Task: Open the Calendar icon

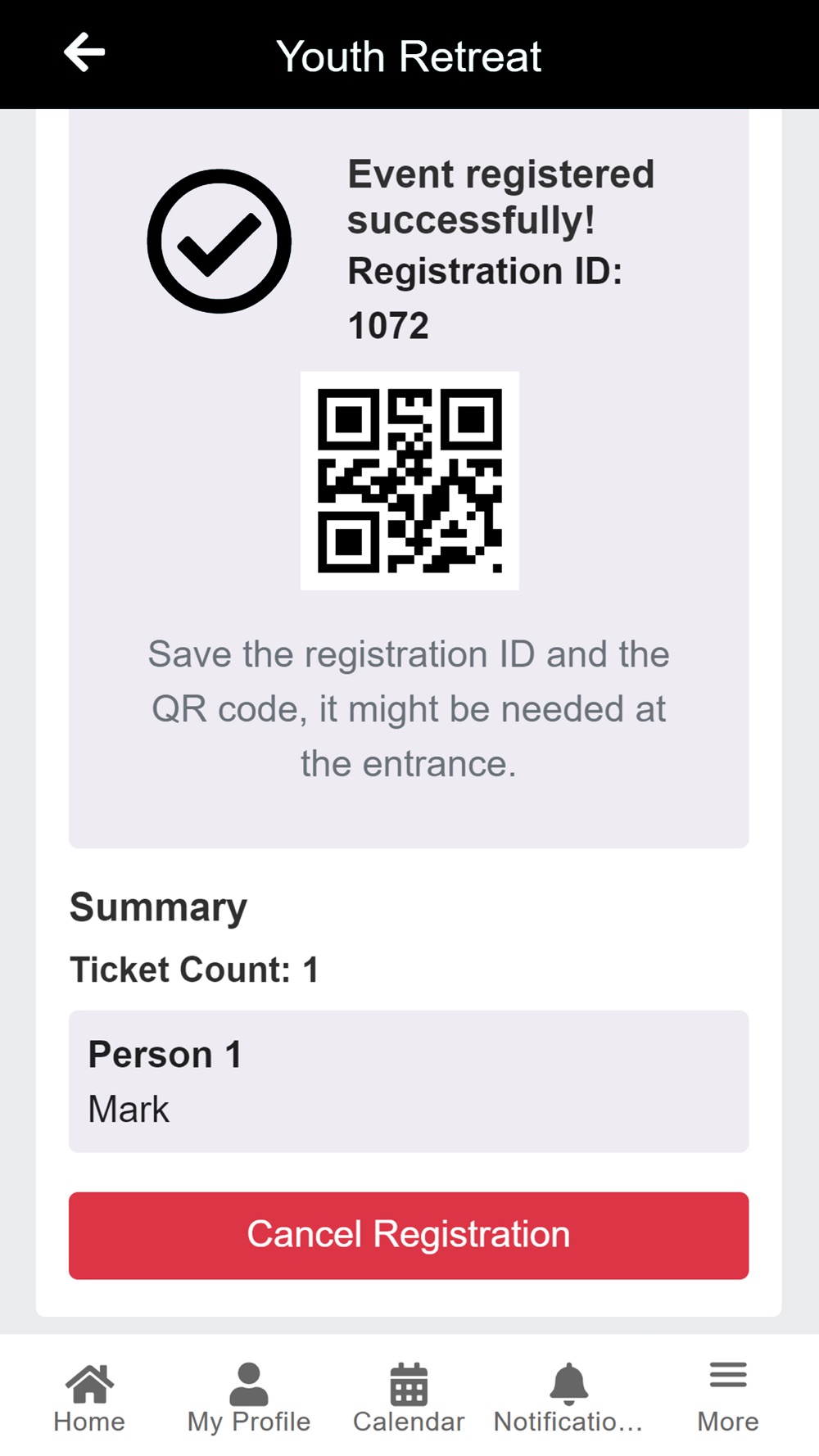Action: point(409,1384)
